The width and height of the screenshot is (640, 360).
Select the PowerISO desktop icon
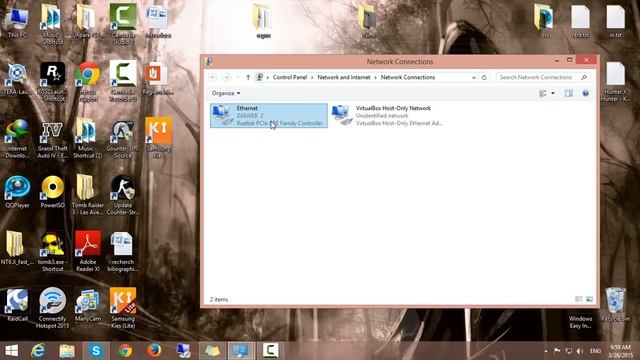[53, 192]
